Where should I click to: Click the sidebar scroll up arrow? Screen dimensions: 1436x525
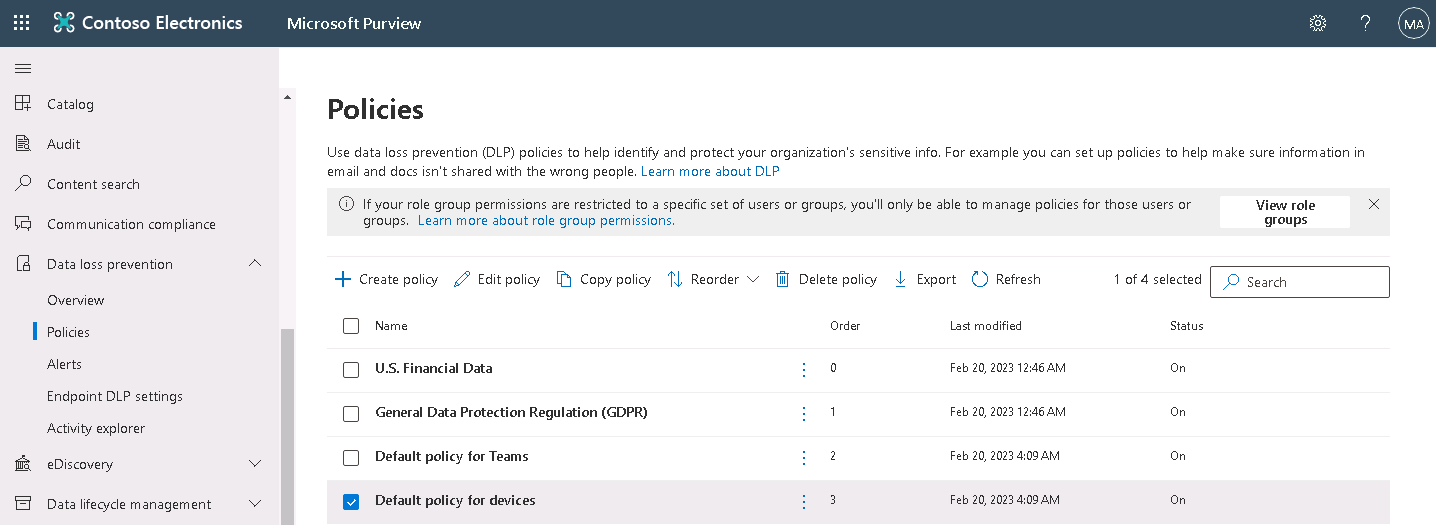tap(288, 97)
